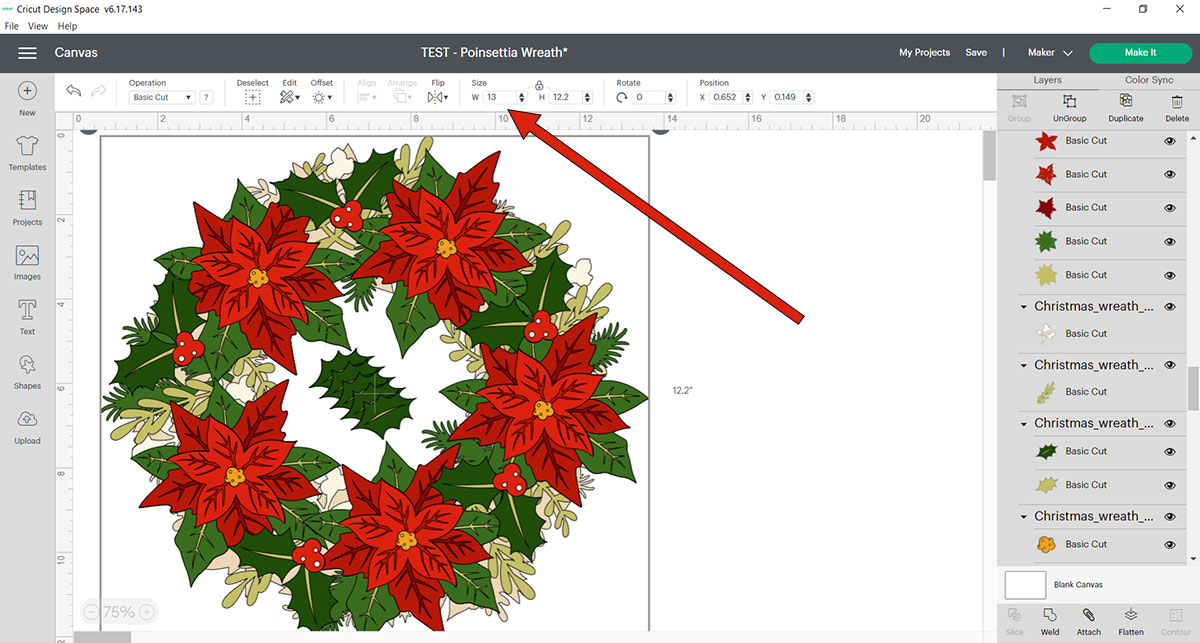1200x643 pixels.
Task: Collapse Christmas_wreath group above the white flower layer
Action: 1024,307
